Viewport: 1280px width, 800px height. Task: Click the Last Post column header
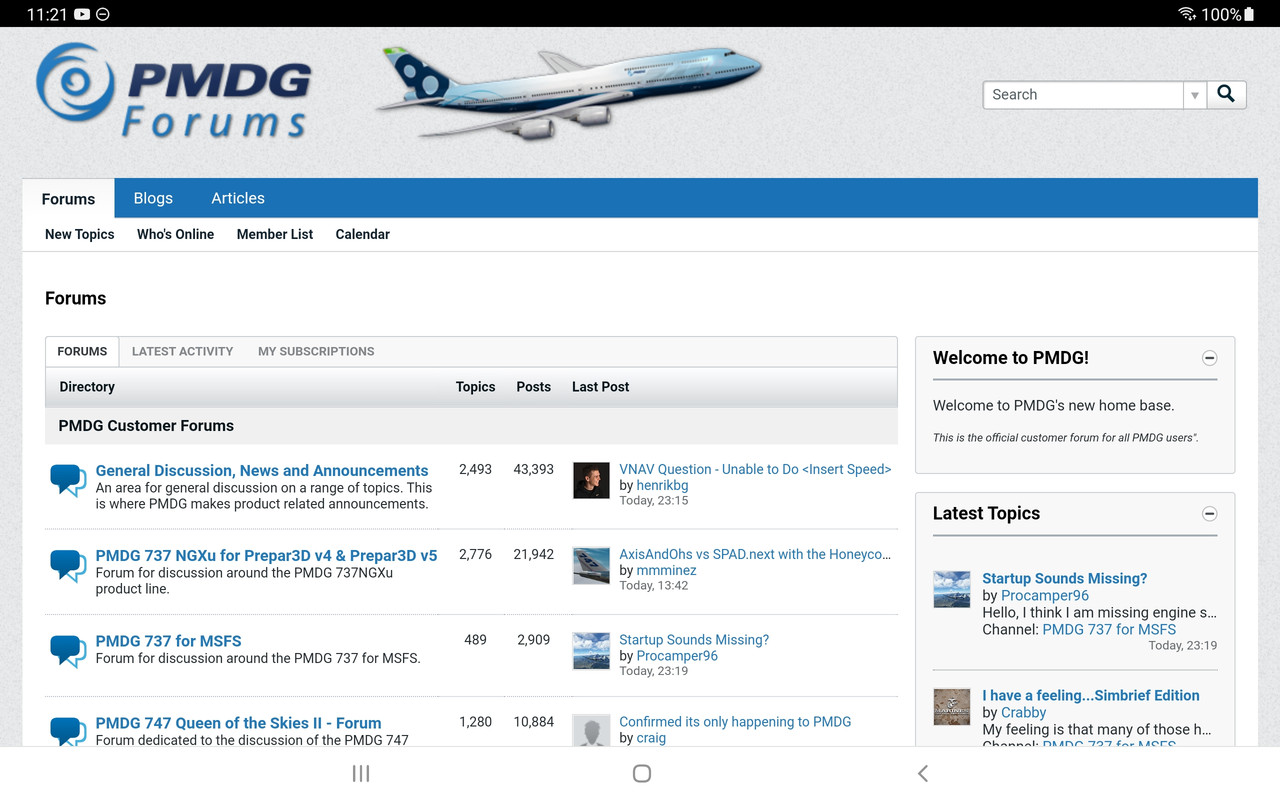click(601, 387)
